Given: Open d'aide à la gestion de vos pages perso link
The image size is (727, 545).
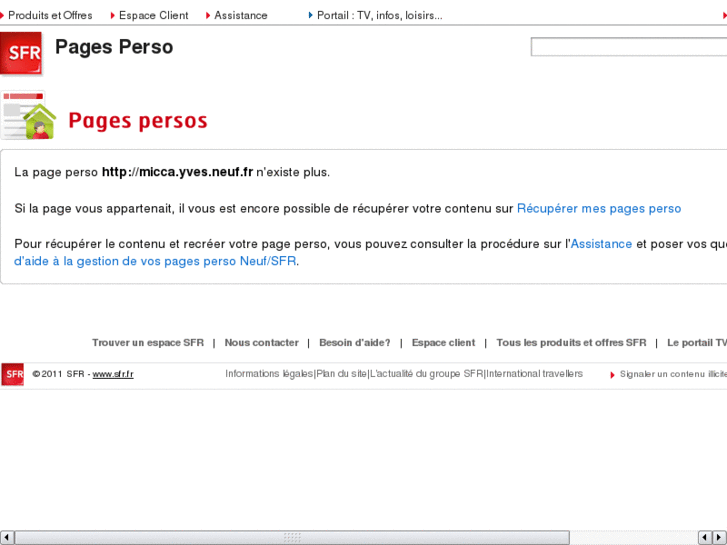Looking at the screenshot, I should click(155, 261).
